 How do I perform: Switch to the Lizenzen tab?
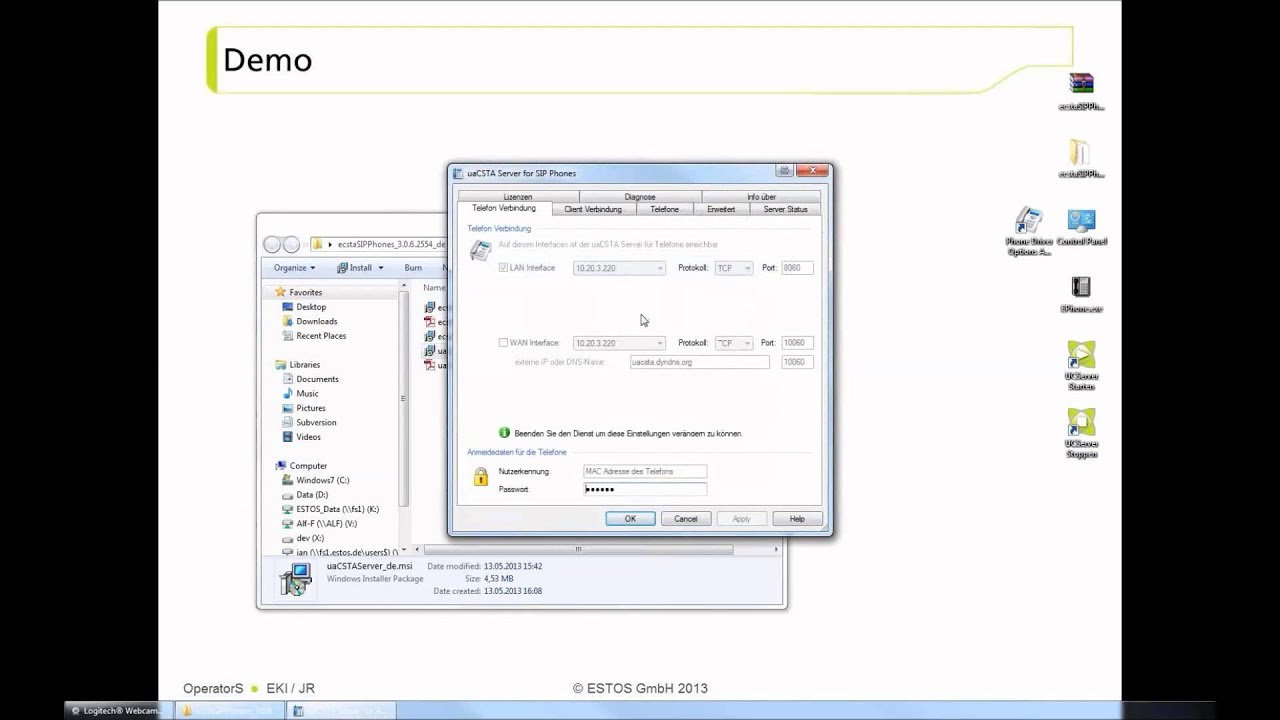(x=518, y=197)
